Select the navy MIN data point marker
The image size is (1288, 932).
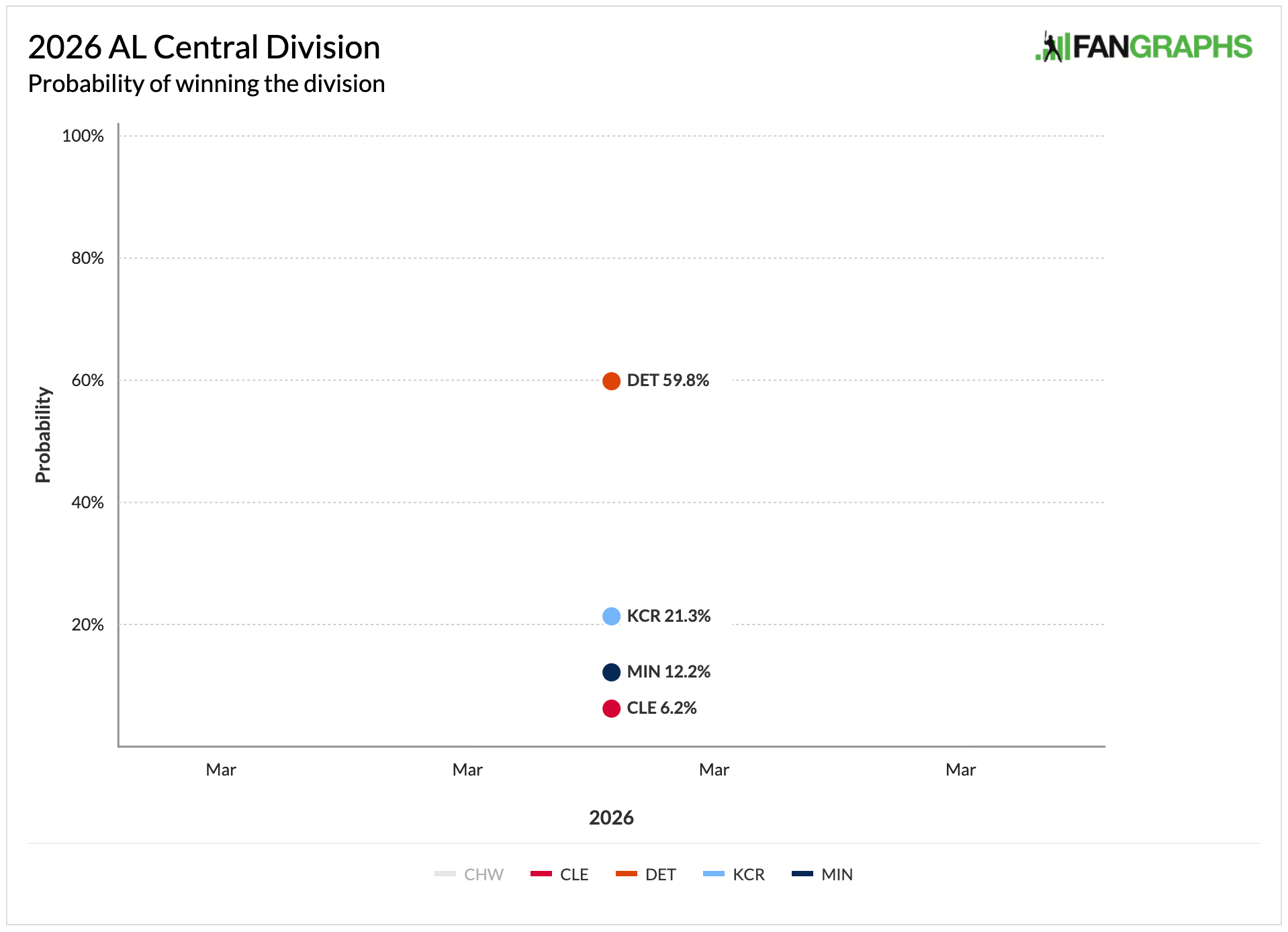[x=611, y=672]
